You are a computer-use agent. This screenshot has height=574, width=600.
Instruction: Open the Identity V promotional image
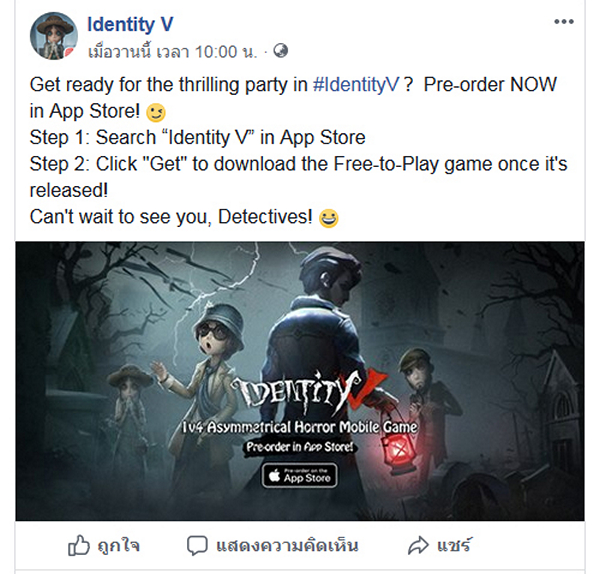pos(300,381)
